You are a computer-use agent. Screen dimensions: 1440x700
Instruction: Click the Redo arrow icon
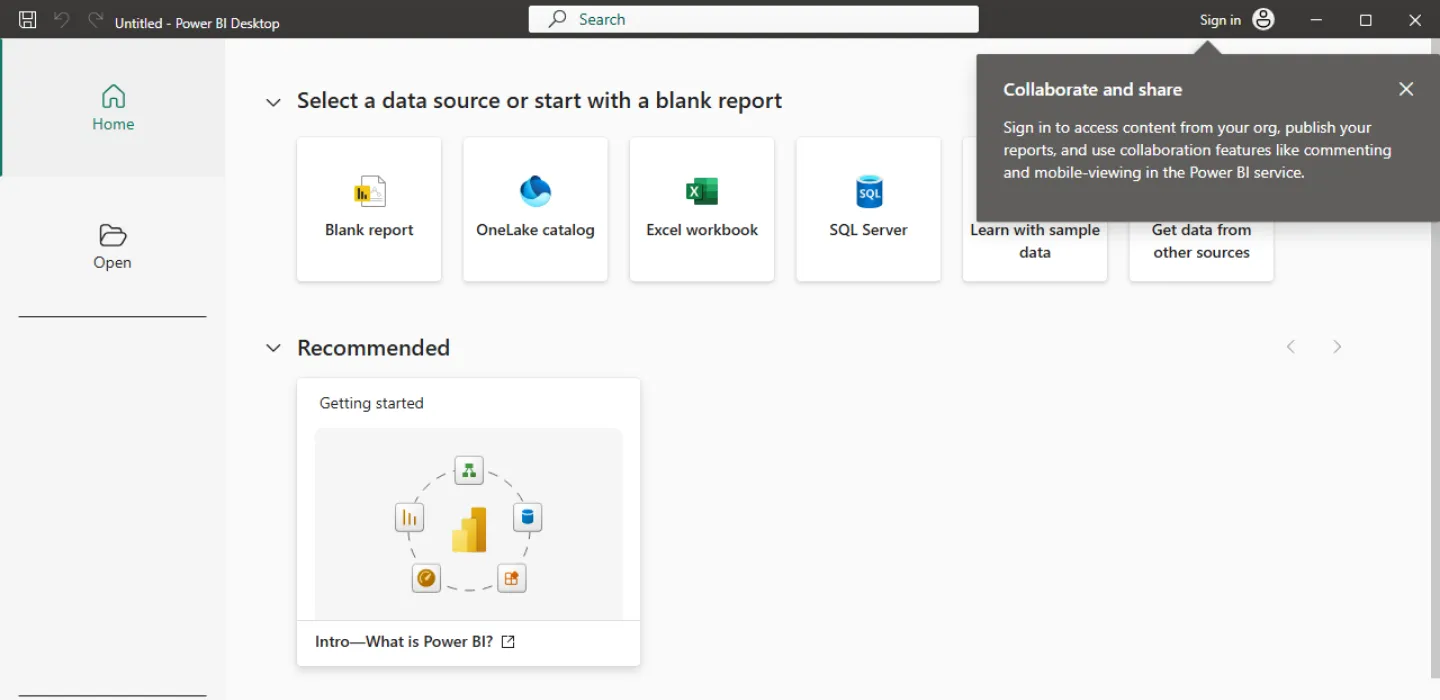point(95,20)
